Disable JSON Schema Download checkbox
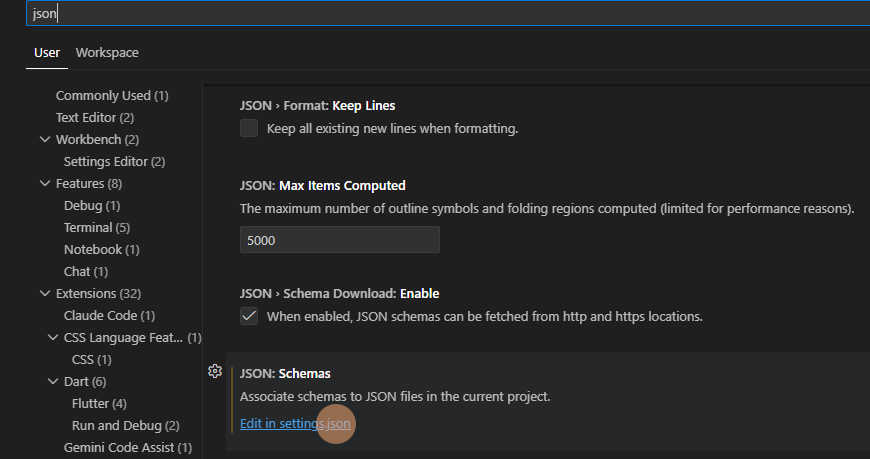 [x=249, y=316]
